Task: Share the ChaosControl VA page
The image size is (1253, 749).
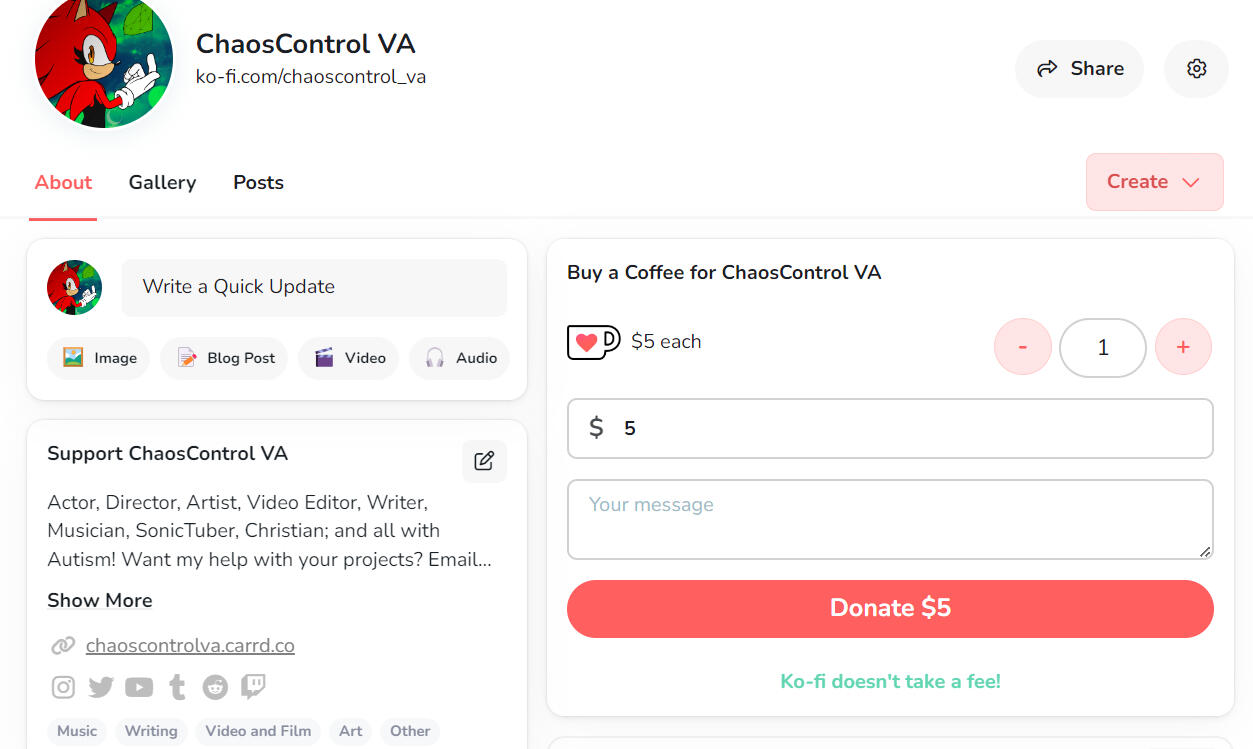Action: (x=1079, y=69)
